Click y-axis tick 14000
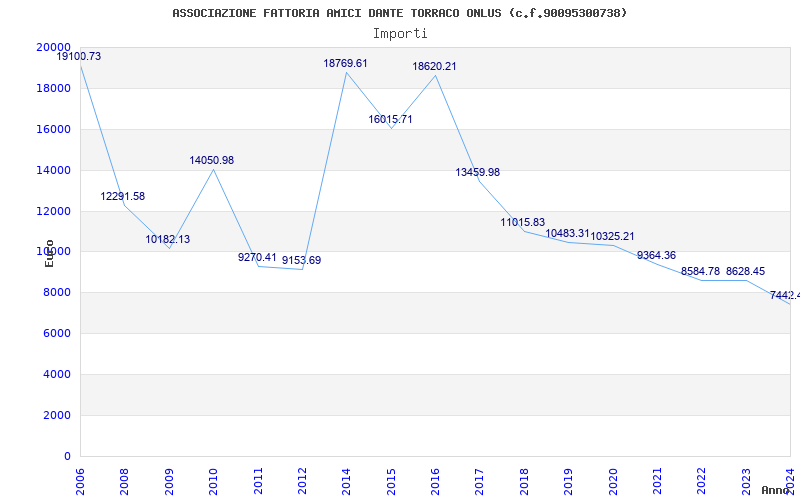The height and width of the screenshot is (500, 800). 54,170
